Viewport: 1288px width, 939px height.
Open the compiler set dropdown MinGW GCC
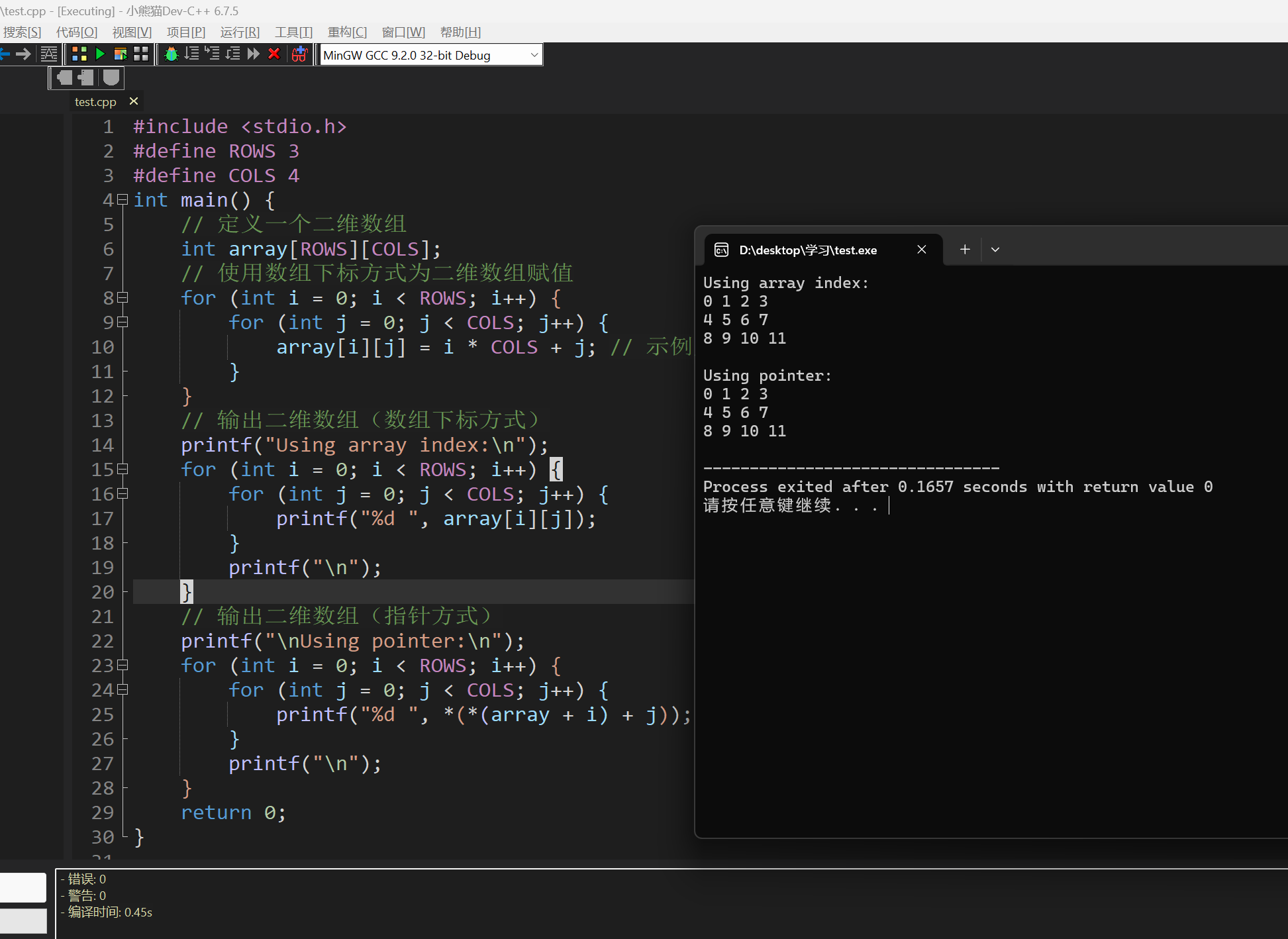(x=431, y=55)
